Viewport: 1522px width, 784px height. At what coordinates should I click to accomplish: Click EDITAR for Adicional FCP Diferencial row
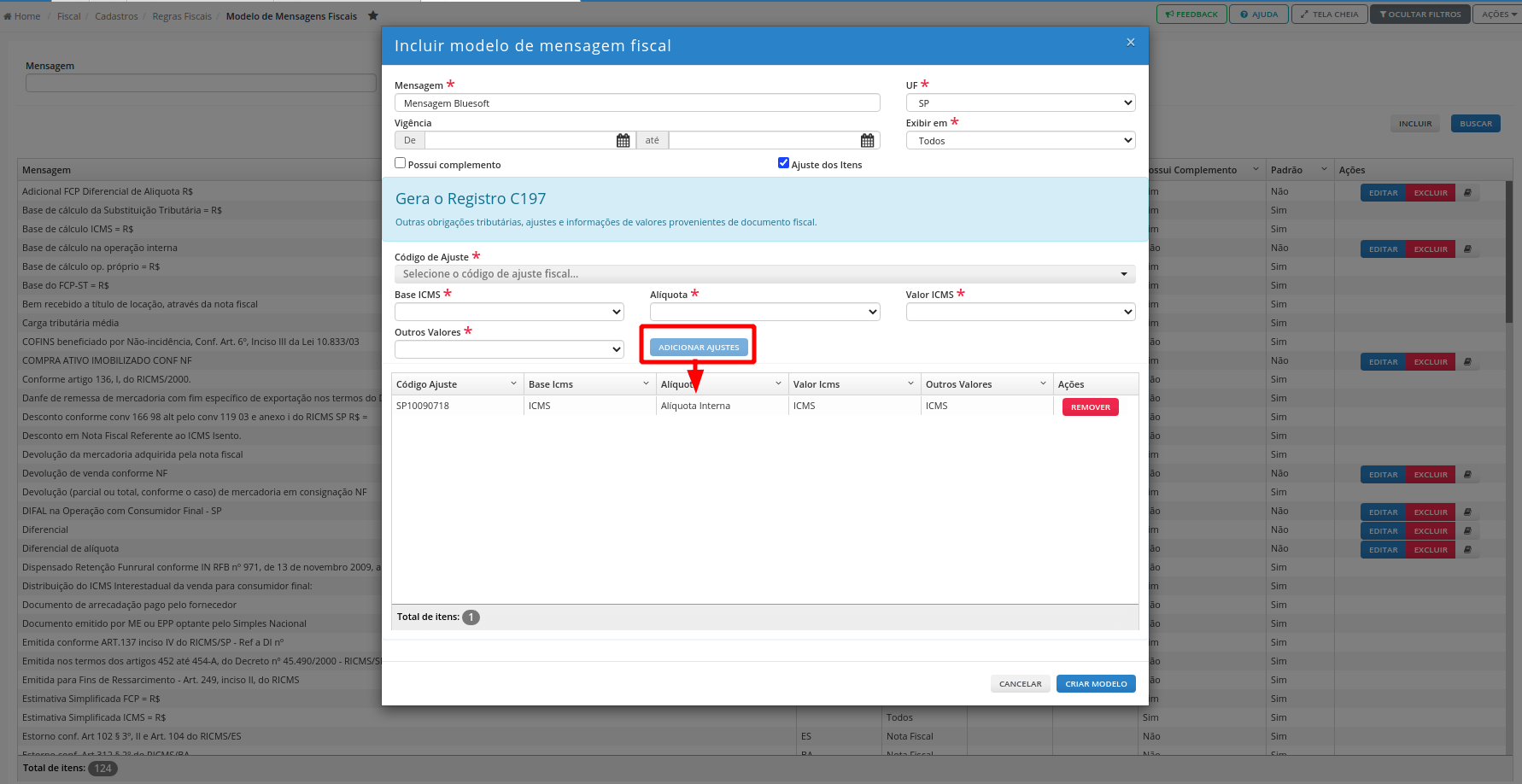pyautogui.click(x=1383, y=193)
